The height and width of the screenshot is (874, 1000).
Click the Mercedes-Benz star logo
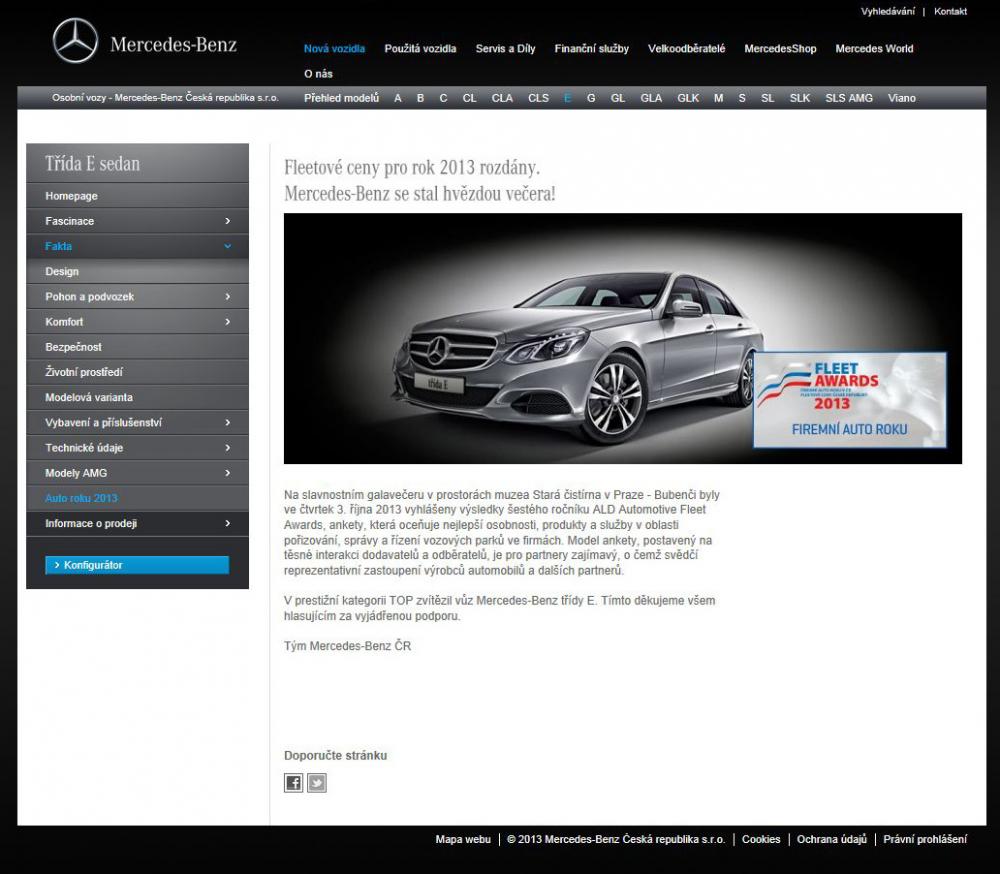[x=75, y=41]
